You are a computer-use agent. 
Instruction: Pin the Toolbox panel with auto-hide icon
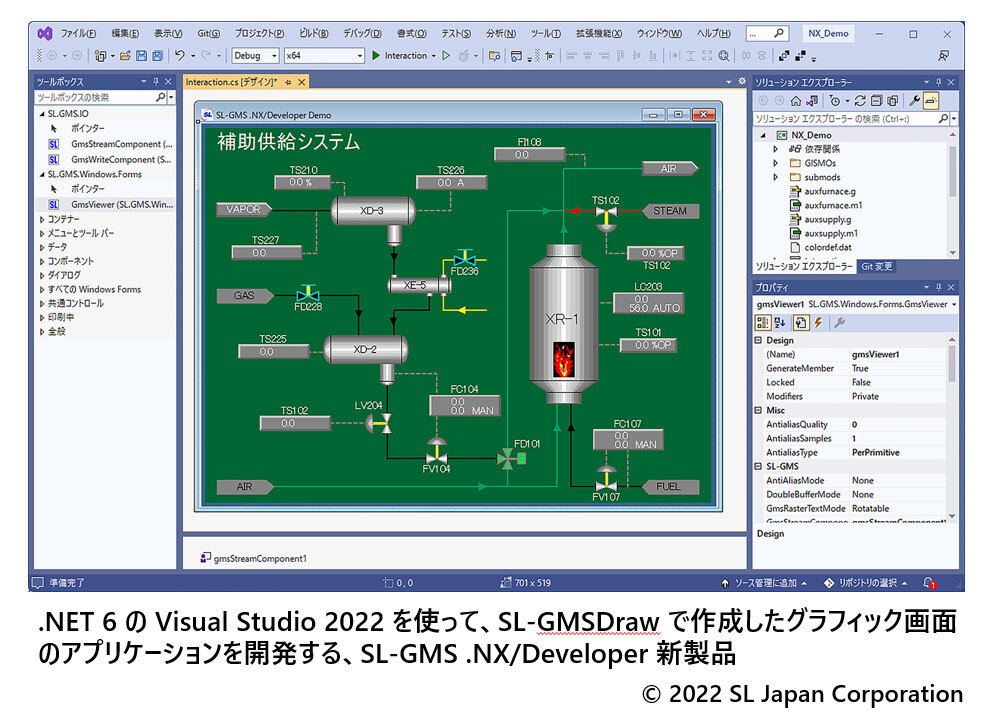(156, 82)
